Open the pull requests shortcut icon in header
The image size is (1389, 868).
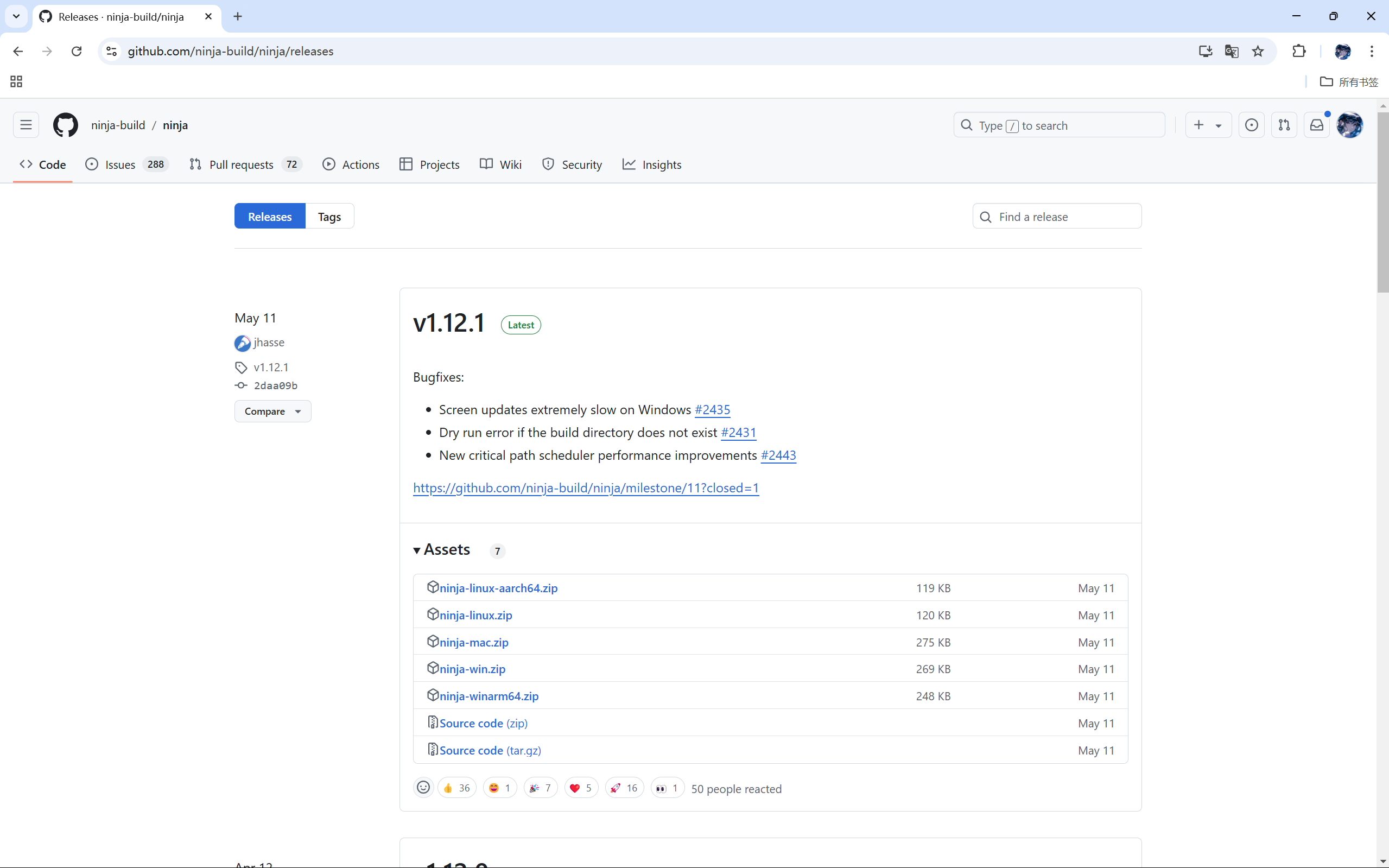tap(1284, 125)
